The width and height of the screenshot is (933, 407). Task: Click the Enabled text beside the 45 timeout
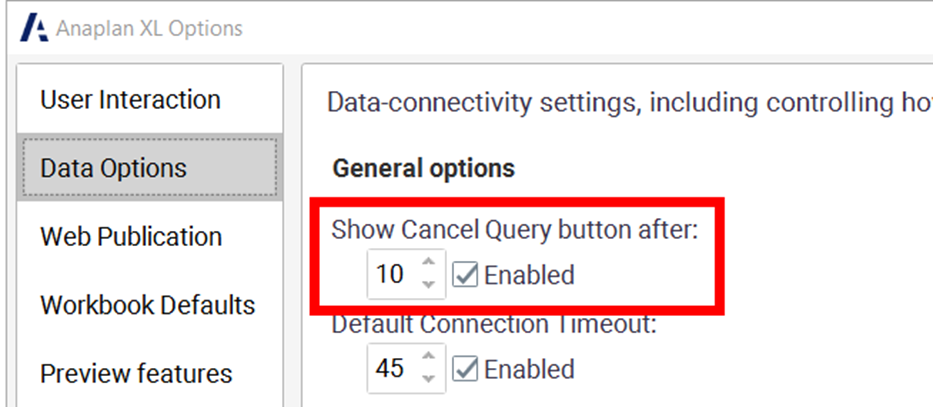tap(529, 370)
